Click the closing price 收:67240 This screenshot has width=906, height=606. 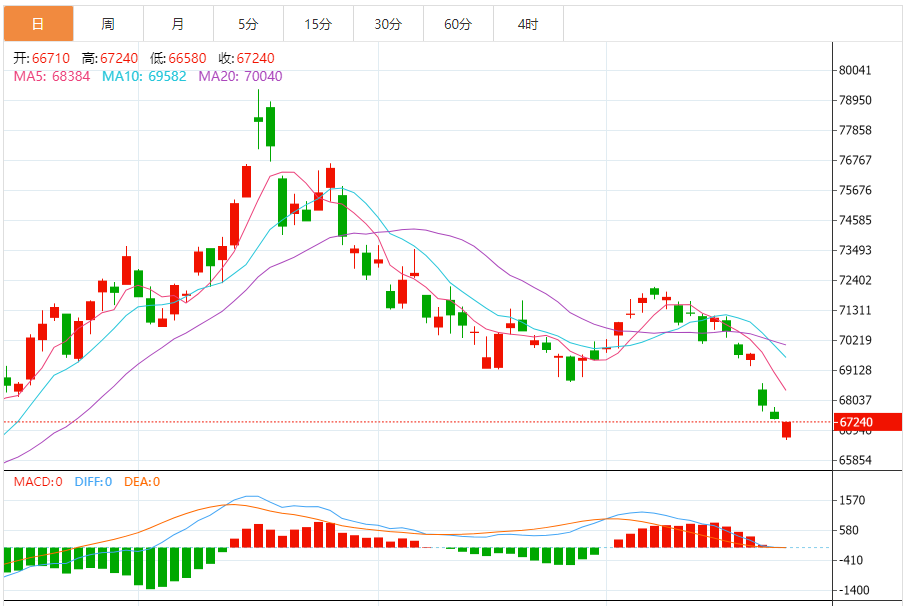[x=246, y=58]
